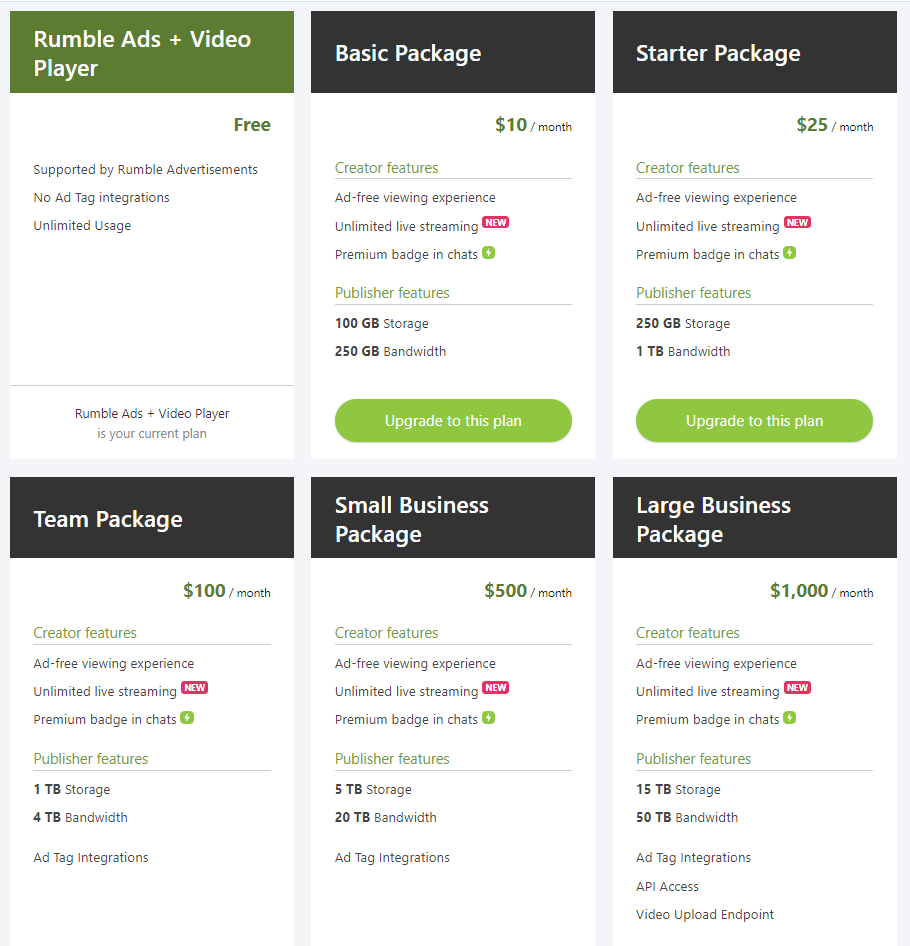Click the $1,000 / month price

point(821,591)
